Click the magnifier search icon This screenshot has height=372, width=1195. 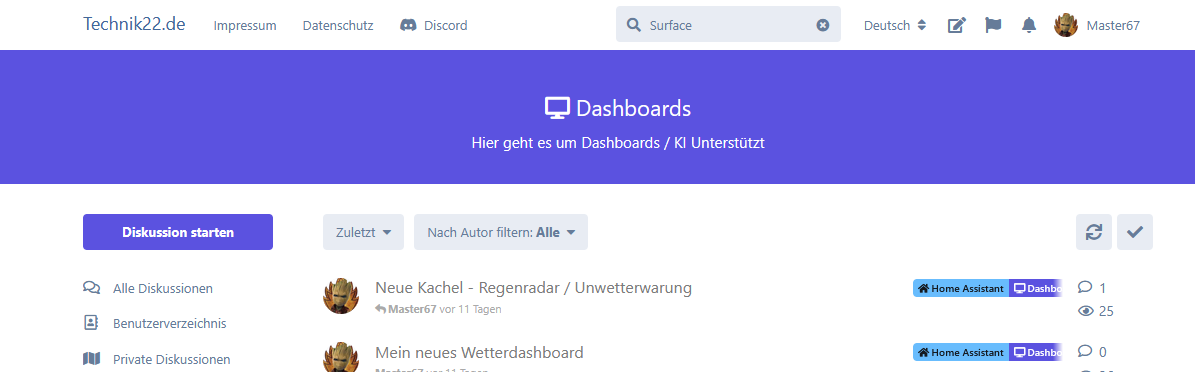633,25
